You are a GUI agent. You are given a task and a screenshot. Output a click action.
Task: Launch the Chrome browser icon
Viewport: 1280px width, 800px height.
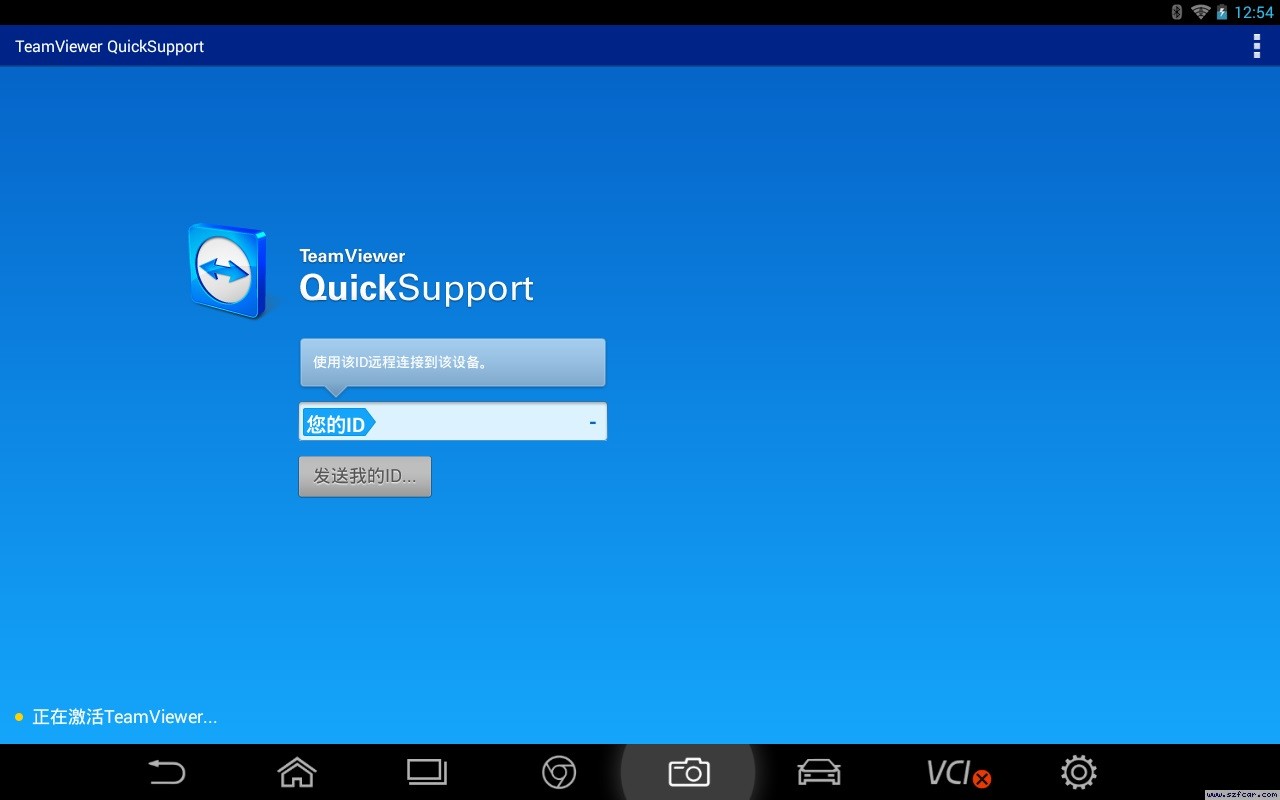coord(559,772)
